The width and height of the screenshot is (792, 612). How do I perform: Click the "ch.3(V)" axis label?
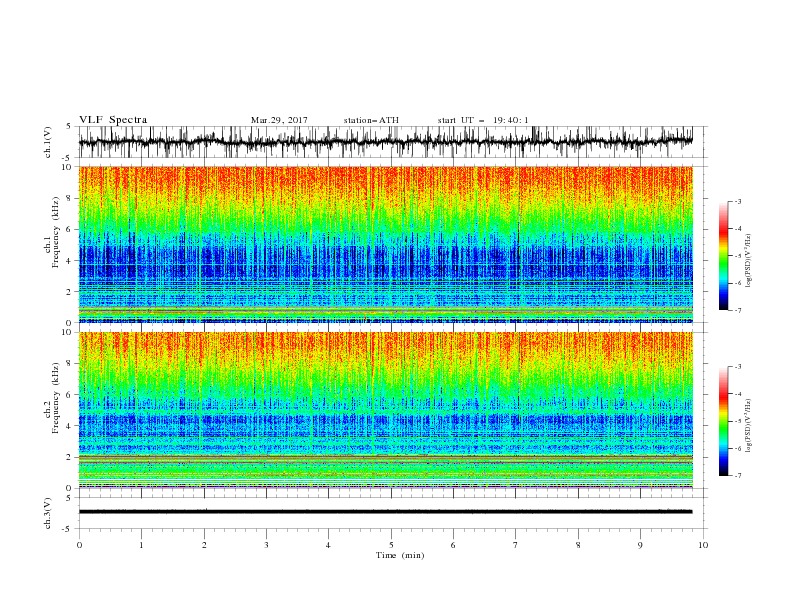click(x=48, y=513)
